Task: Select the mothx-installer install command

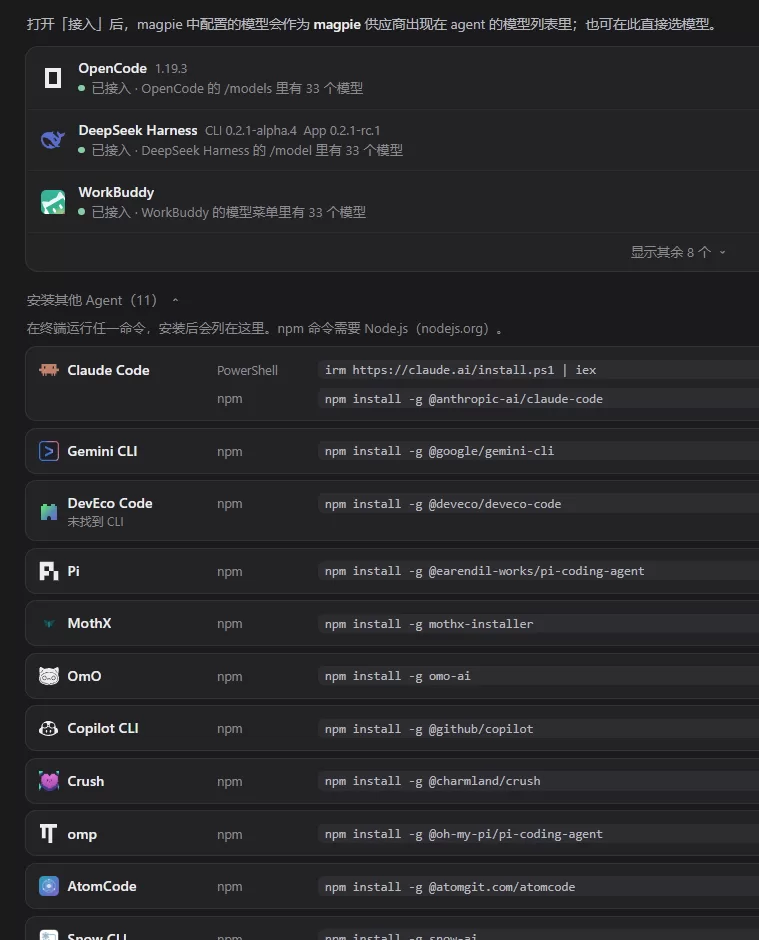Action: [538, 623]
